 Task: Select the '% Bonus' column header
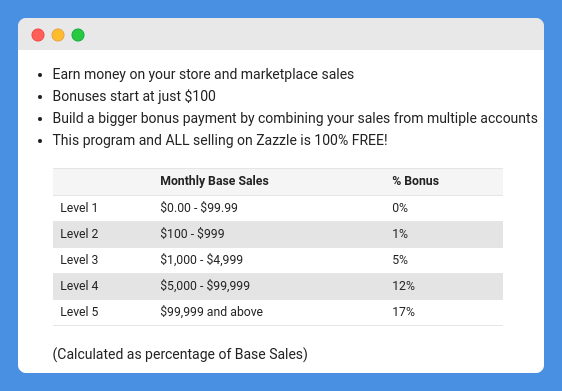pos(415,181)
